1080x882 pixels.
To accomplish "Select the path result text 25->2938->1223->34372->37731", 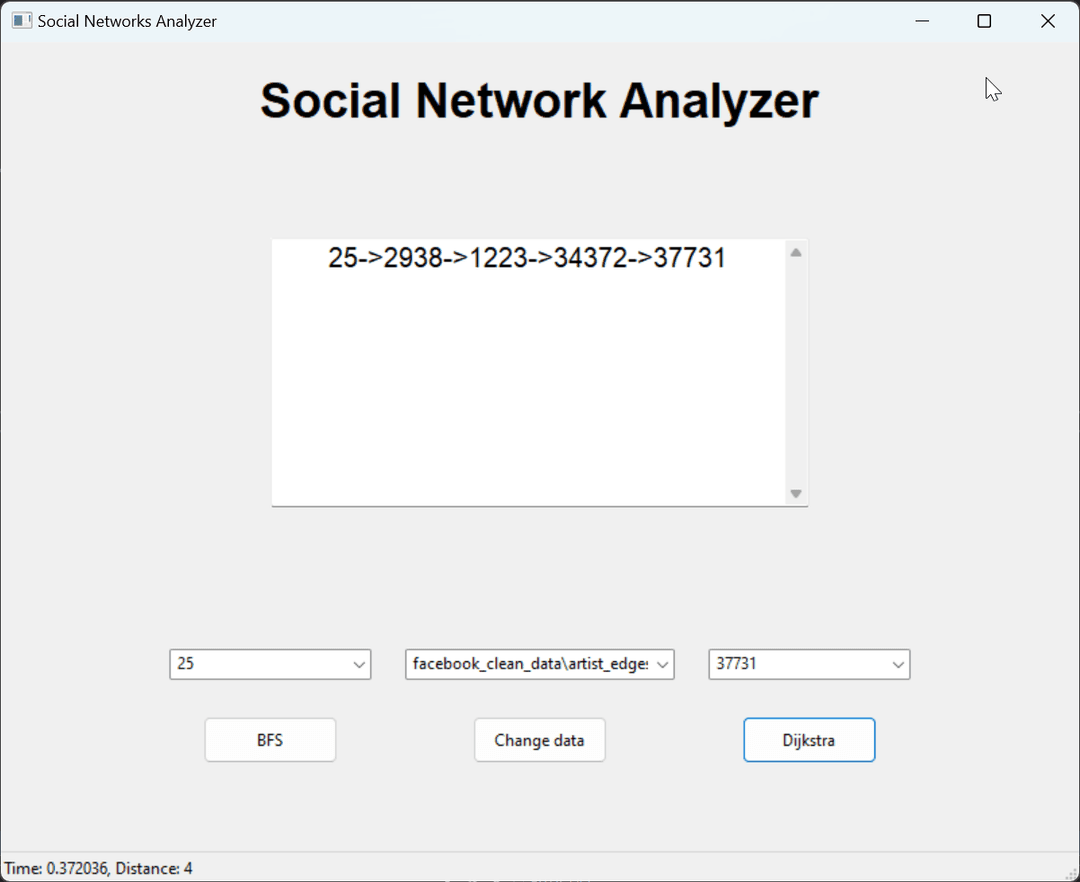I will [x=527, y=257].
